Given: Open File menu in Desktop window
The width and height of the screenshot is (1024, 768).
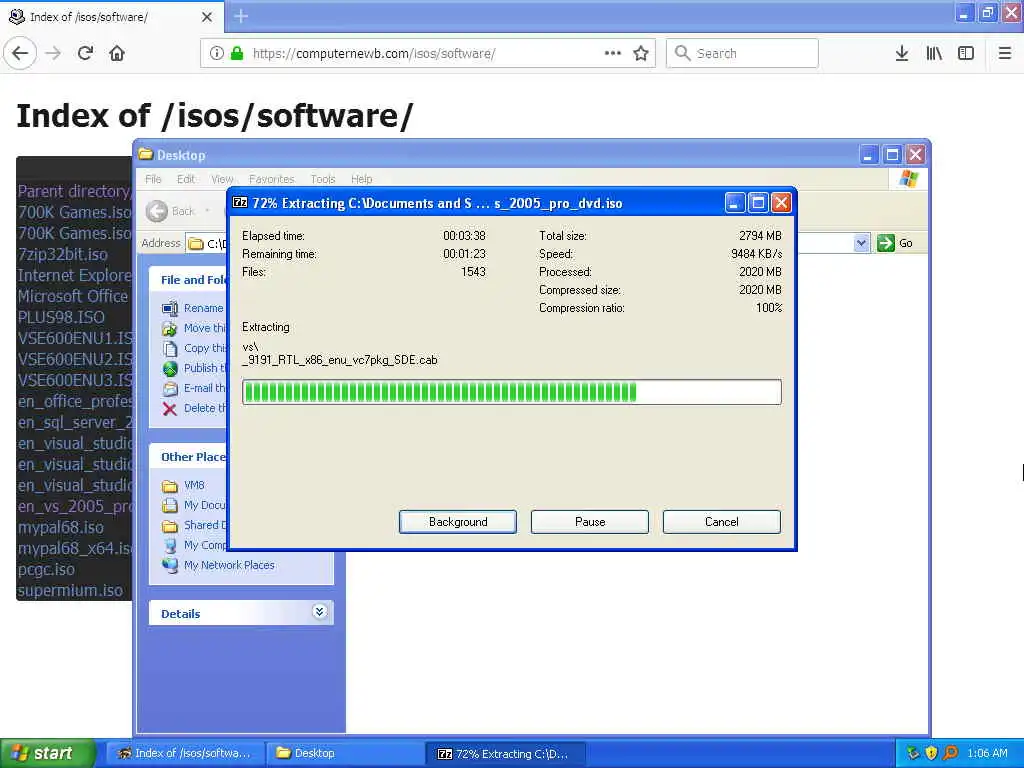Looking at the screenshot, I should point(153,179).
